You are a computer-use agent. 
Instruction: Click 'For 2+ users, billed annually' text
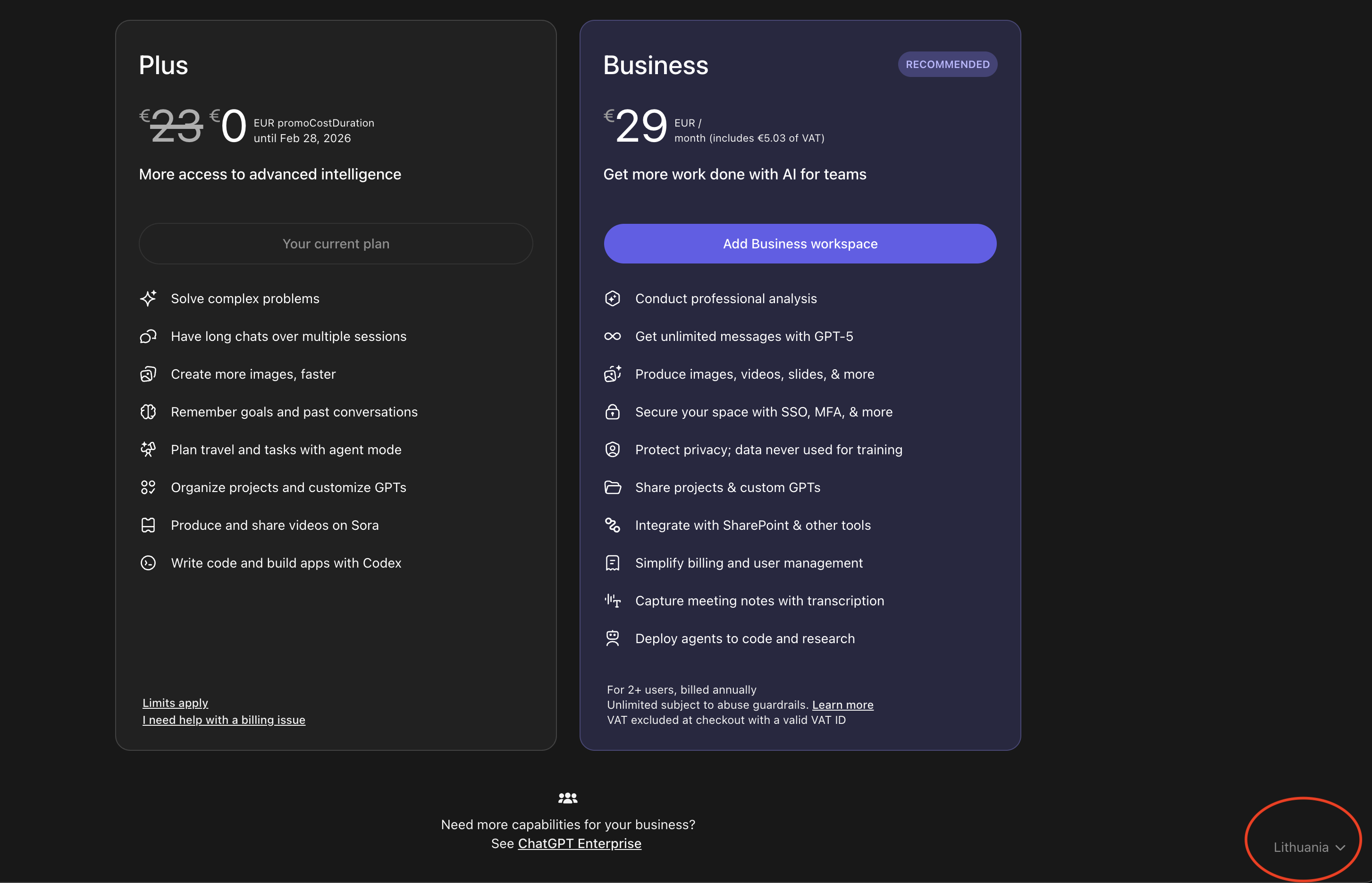(682, 690)
